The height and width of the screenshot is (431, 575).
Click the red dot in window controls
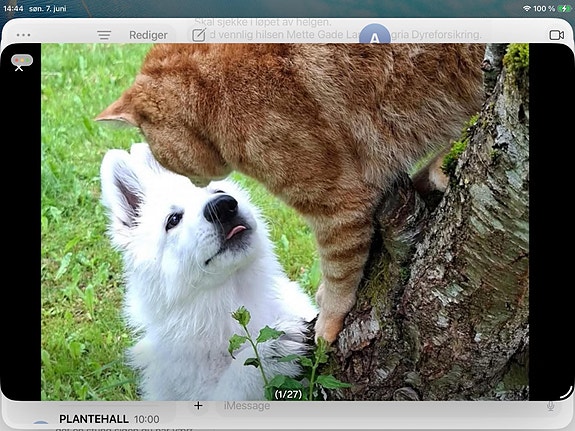pos(17,60)
